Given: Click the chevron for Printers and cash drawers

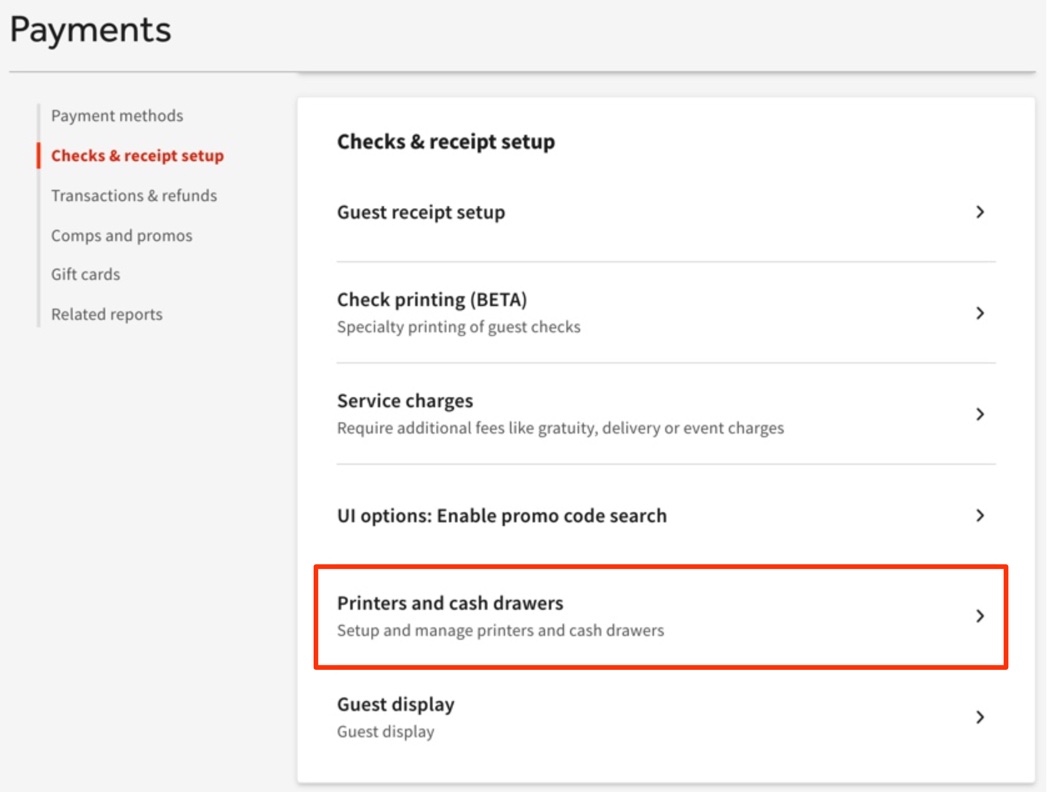Looking at the screenshot, I should coord(980,616).
